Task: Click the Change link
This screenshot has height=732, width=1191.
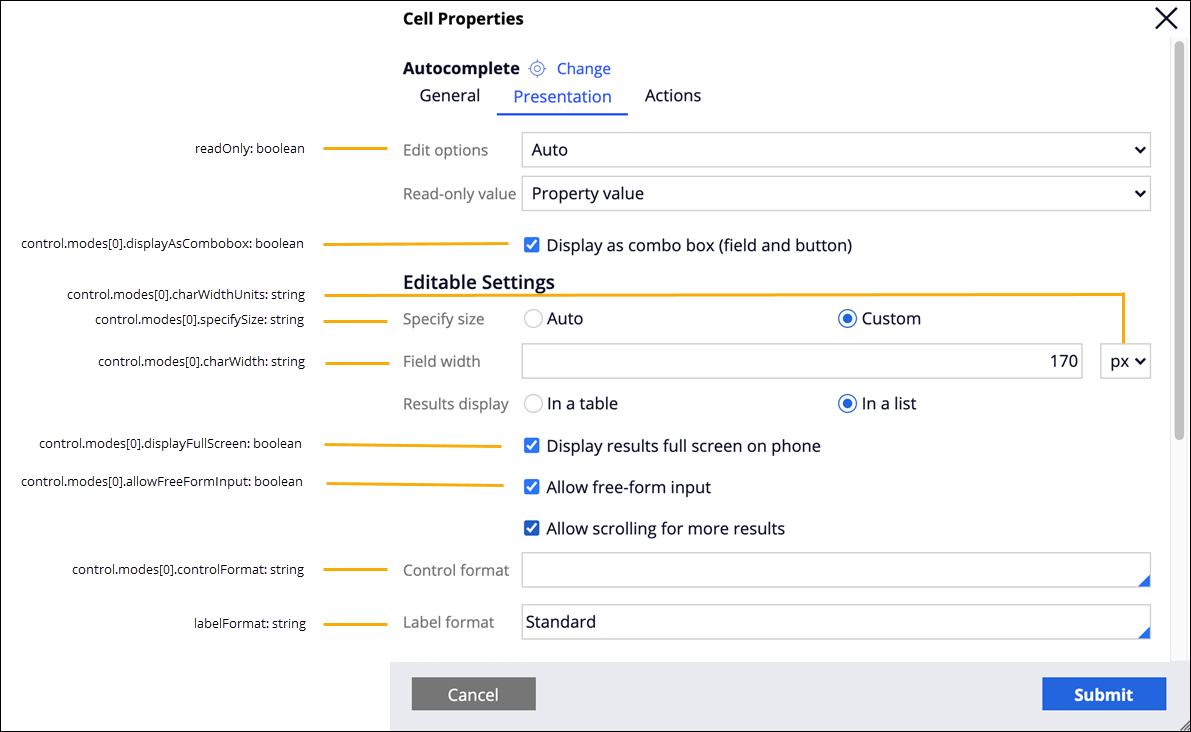Action: (x=584, y=69)
